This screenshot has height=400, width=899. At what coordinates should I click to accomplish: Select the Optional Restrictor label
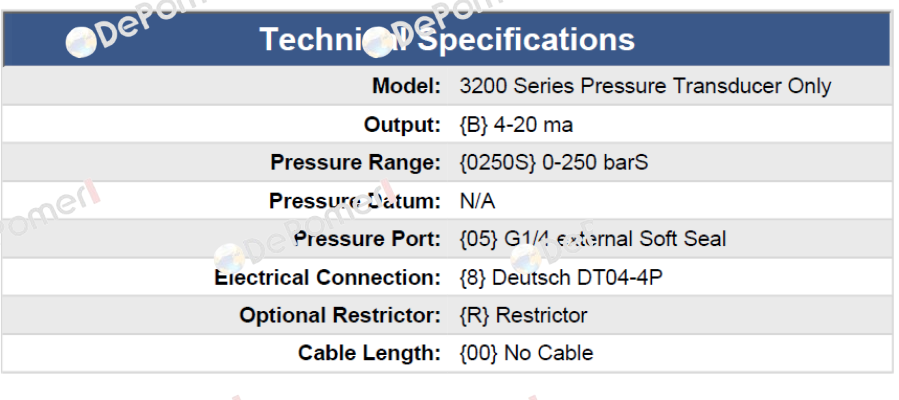pyautogui.click(x=340, y=315)
